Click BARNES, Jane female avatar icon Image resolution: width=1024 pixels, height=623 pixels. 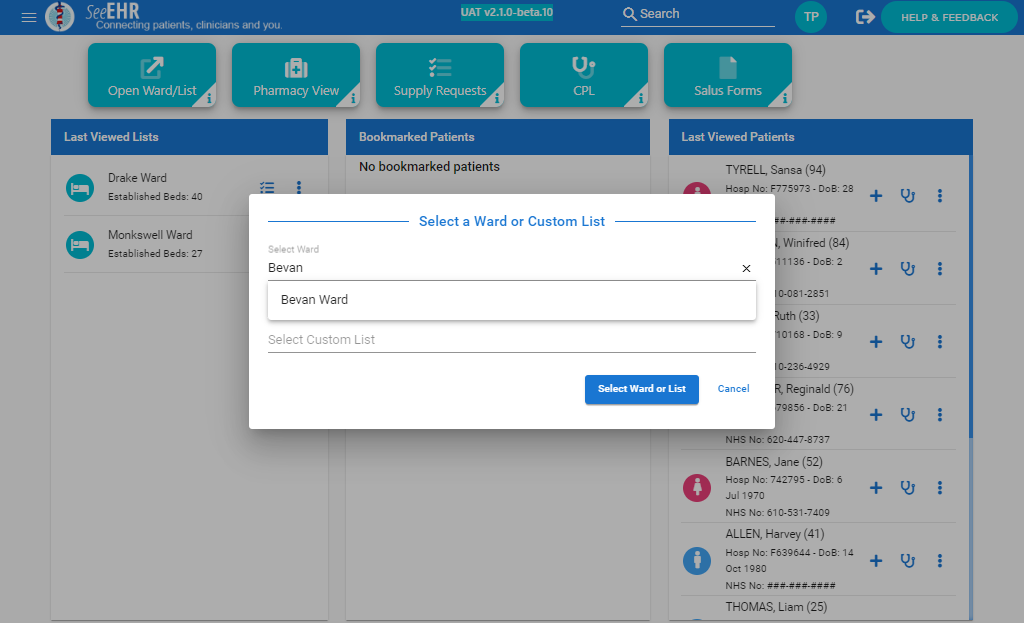tap(697, 488)
